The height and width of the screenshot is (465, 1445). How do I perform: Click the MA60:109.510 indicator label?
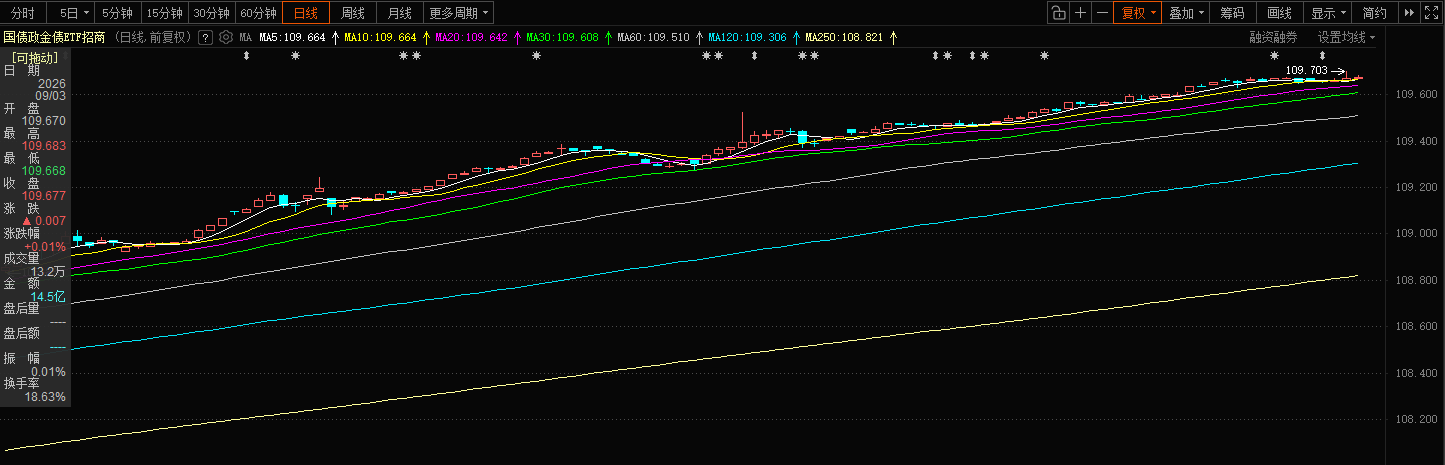pos(653,38)
